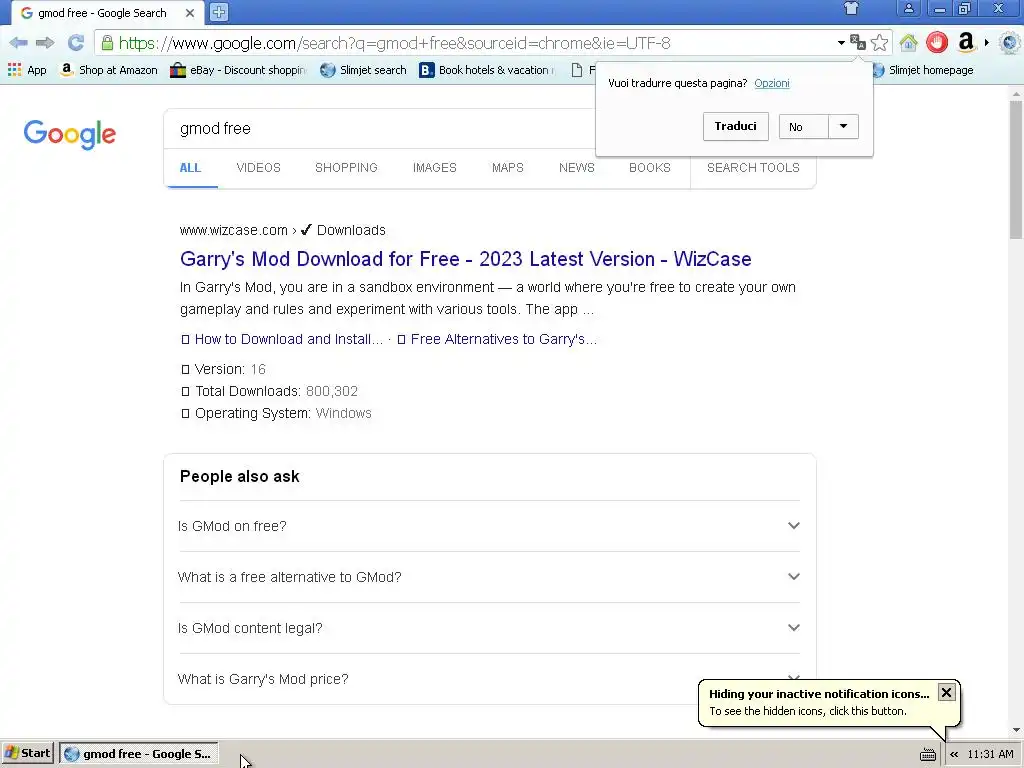Click the page vertical scrollbar thumb
This screenshot has width=1024, height=768.
1016,170
